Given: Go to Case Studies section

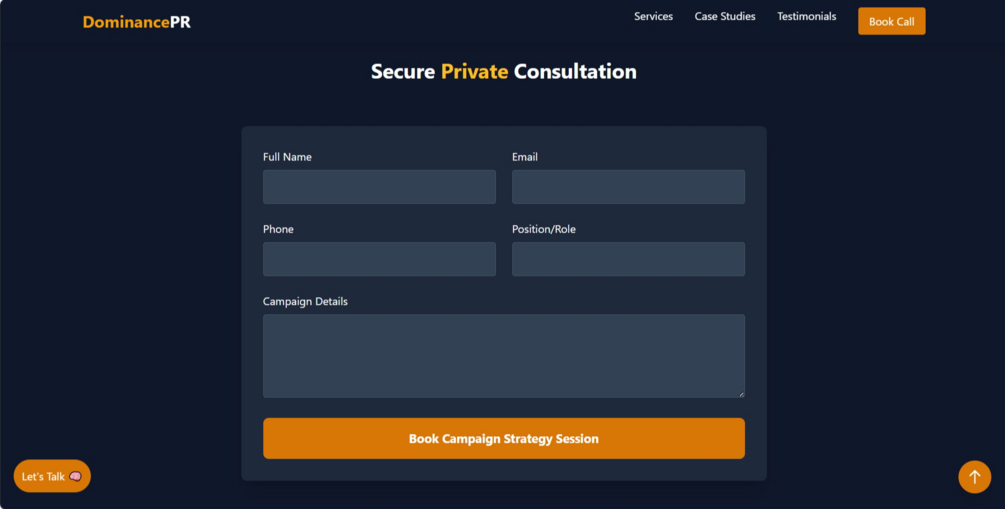Looking at the screenshot, I should pyautogui.click(x=725, y=16).
